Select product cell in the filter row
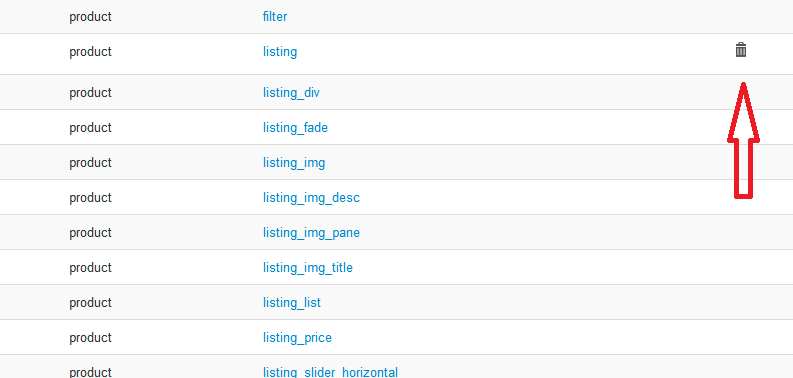793x378 pixels. pyautogui.click(x=90, y=17)
